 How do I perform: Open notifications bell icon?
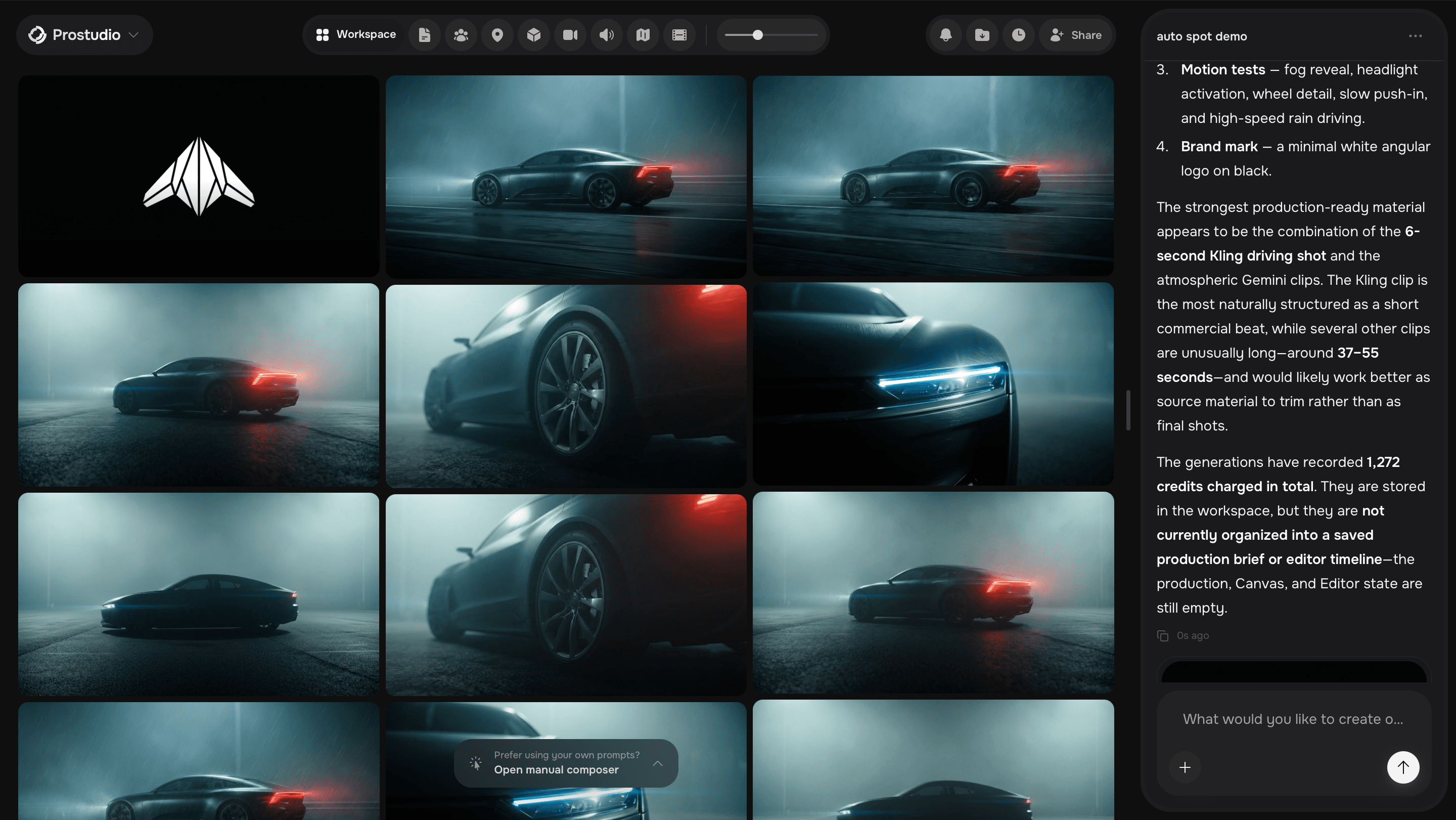tap(945, 35)
